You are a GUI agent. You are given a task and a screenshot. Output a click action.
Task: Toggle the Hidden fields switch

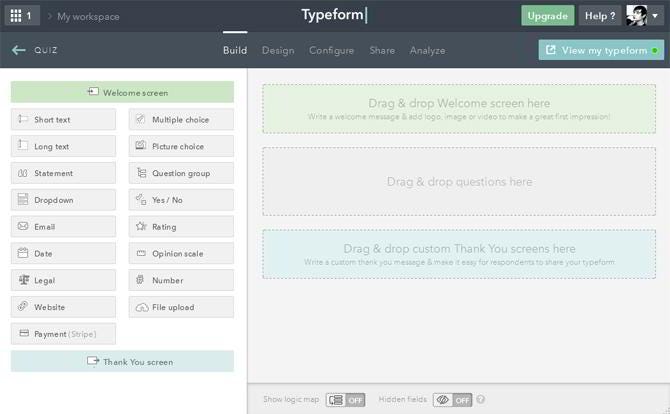(453, 400)
